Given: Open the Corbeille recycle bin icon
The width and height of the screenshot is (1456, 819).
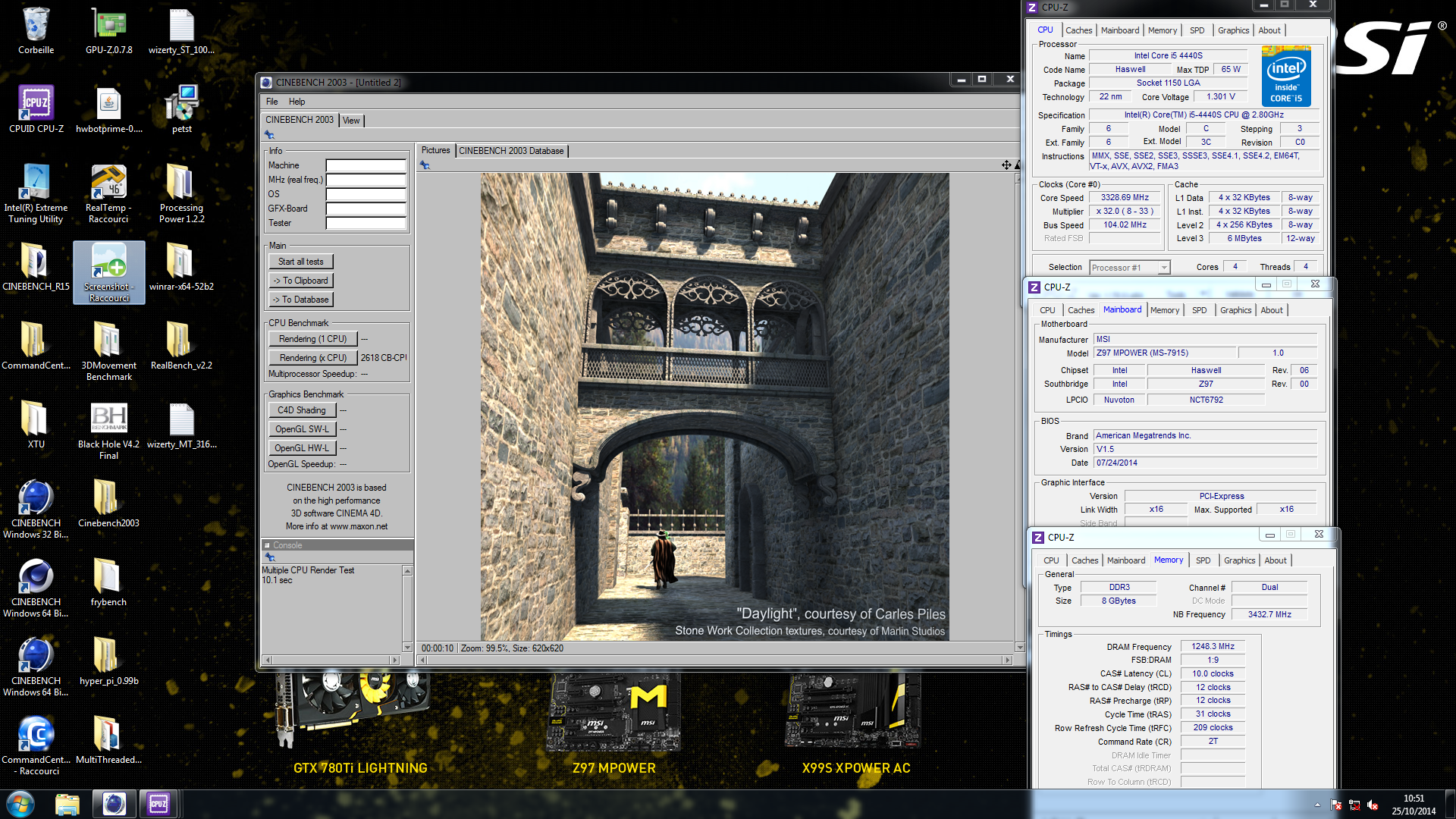Looking at the screenshot, I should 36,31.
